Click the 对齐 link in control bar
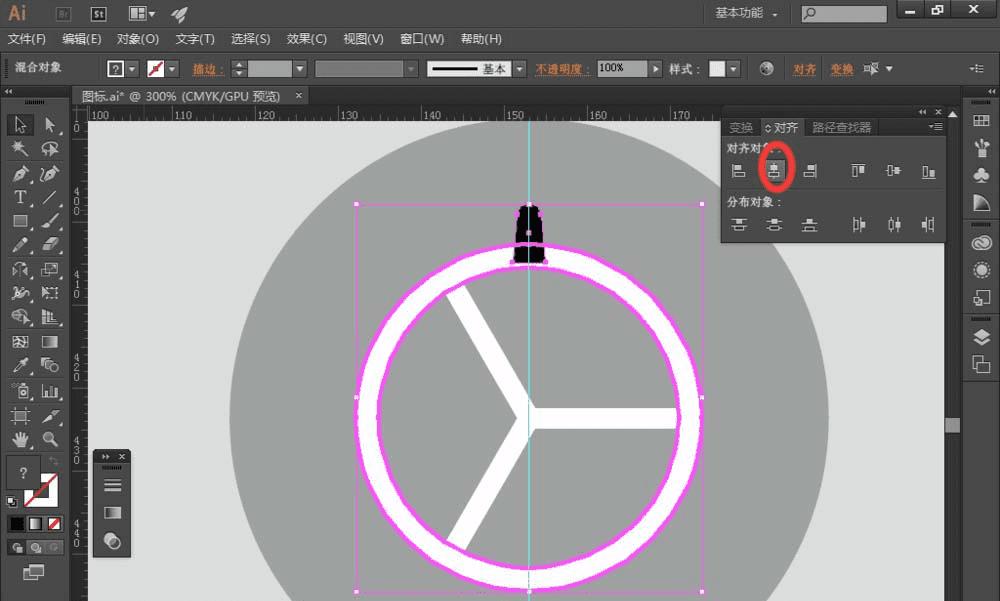The image size is (1000, 601). [x=804, y=69]
